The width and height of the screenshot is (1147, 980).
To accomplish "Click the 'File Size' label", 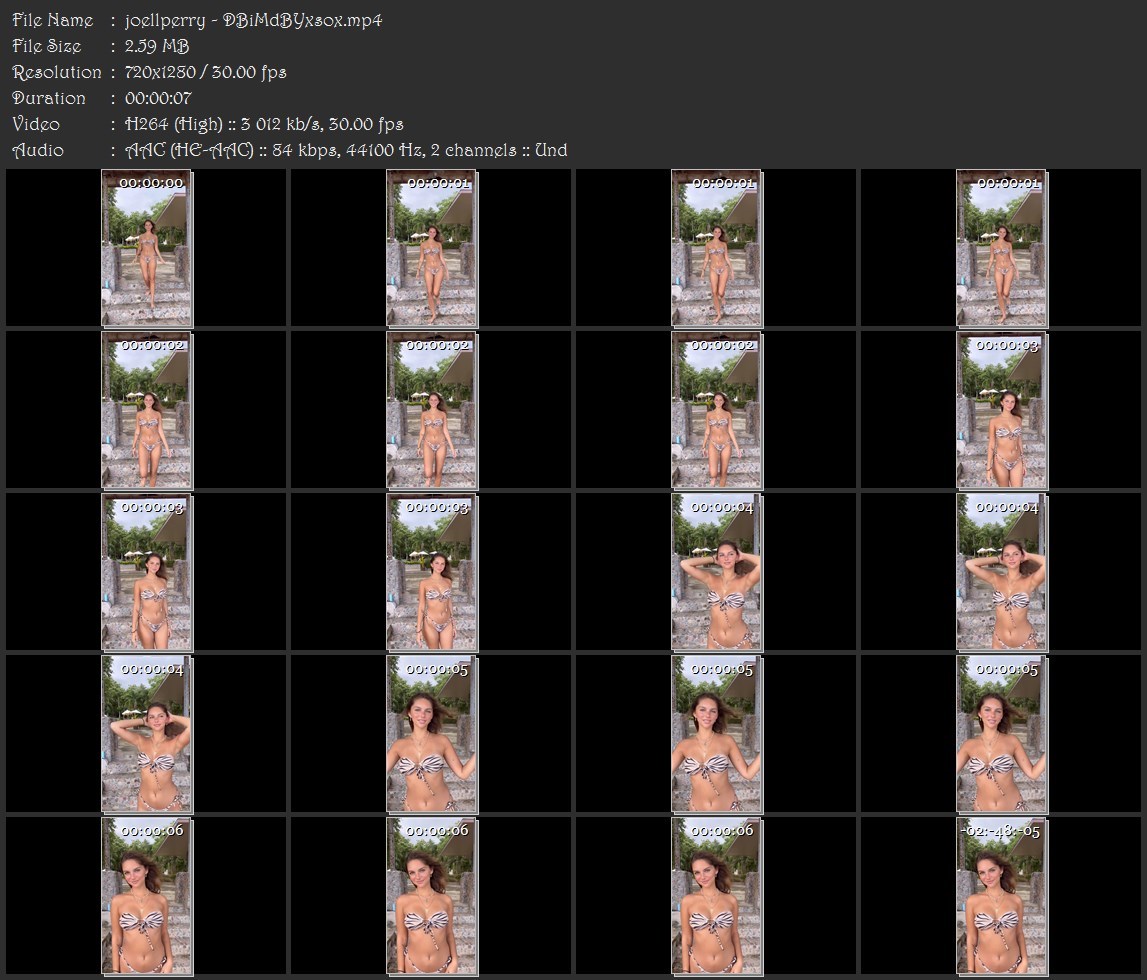I will [x=46, y=46].
